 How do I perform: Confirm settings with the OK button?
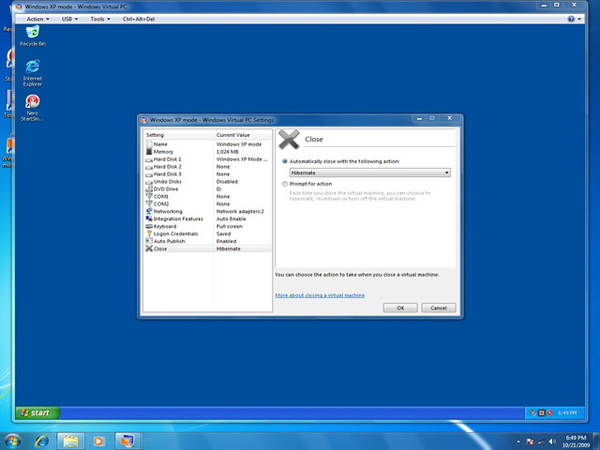[400, 308]
